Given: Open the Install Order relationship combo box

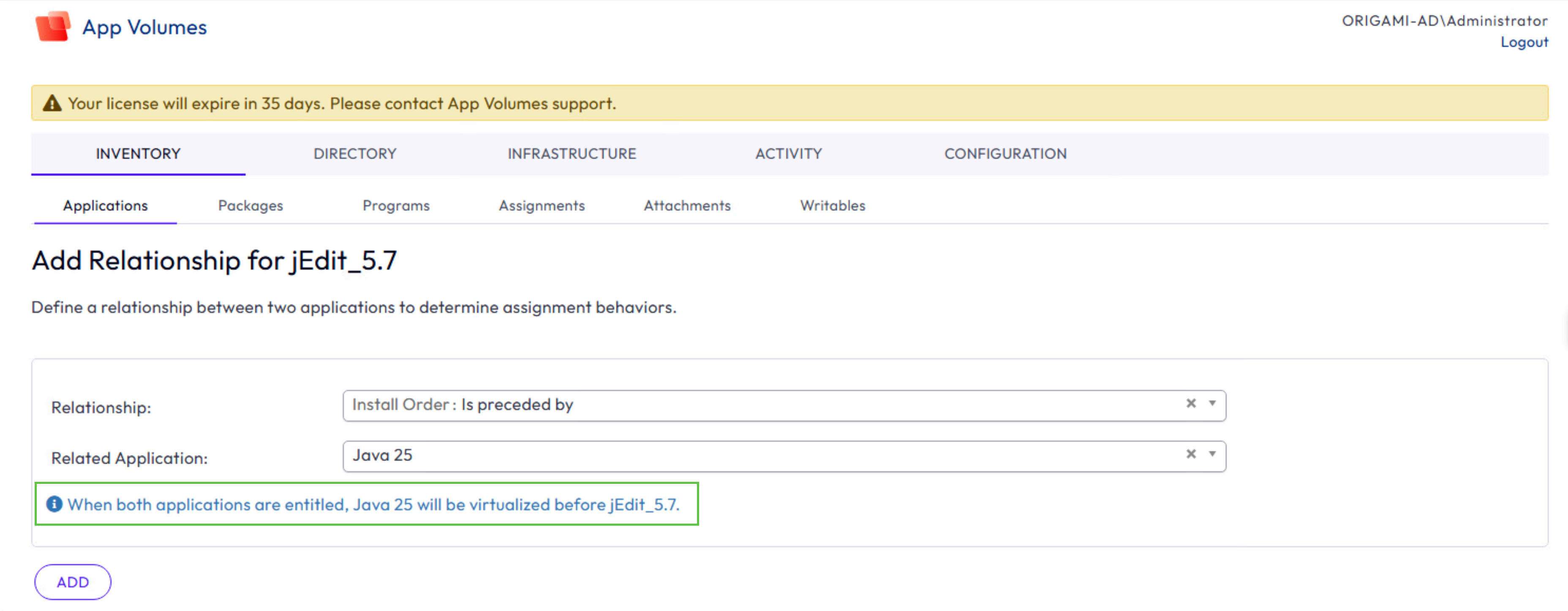Looking at the screenshot, I should [784, 405].
